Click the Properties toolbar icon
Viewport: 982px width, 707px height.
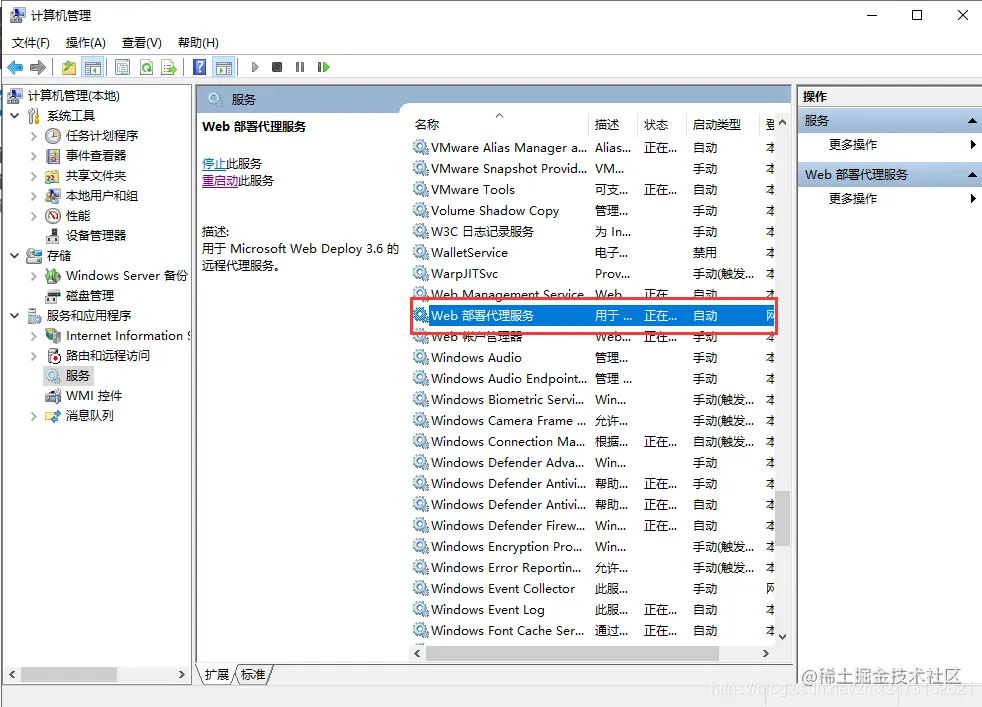tap(123, 67)
